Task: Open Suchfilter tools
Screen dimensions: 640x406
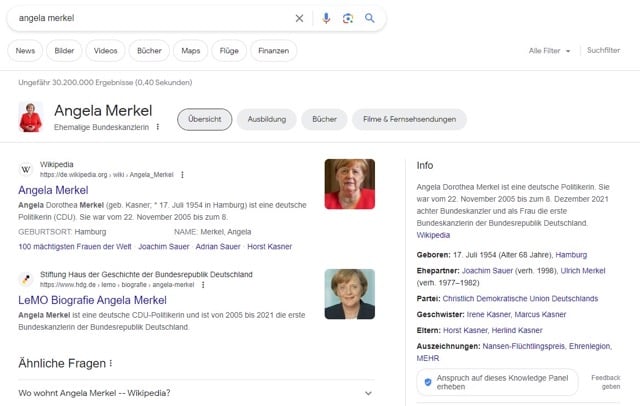Action: click(x=603, y=50)
